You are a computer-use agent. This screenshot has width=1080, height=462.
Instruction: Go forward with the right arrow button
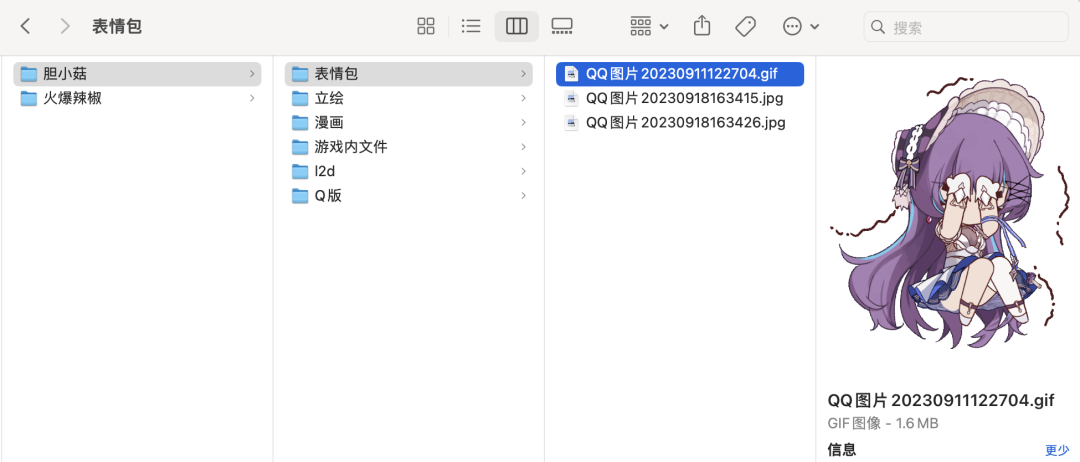tap(65, 27)
